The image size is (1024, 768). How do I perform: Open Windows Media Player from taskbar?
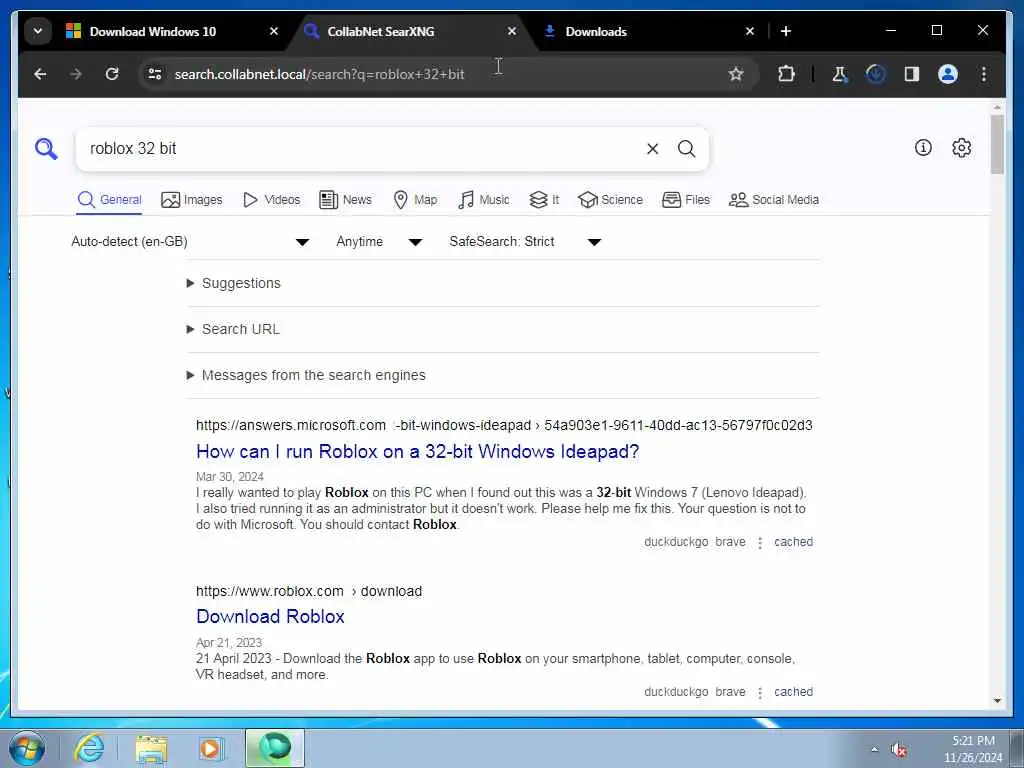[211, 748]
